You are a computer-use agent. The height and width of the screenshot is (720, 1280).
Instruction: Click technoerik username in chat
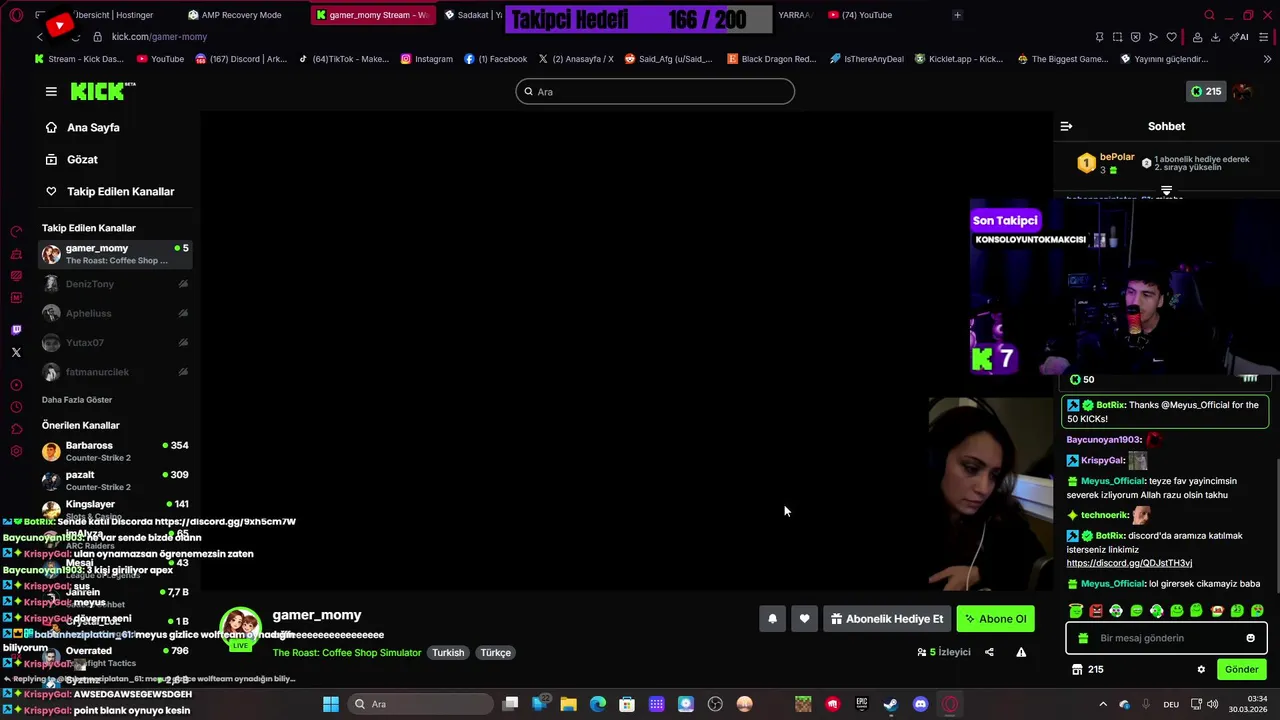[1104, 515]
